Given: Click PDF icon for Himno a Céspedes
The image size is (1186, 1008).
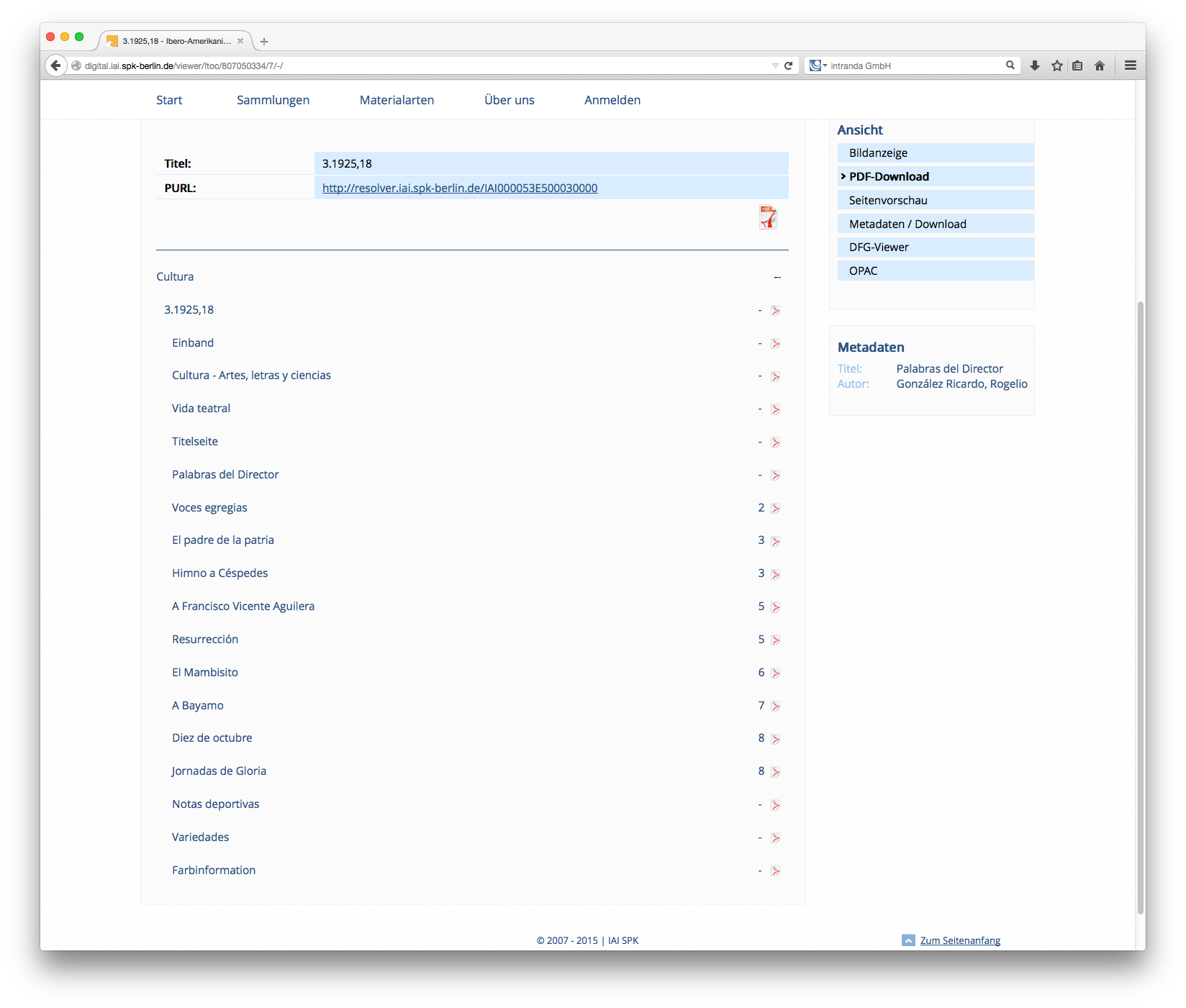Looking at the screenshot, I should tap(775, 574).
